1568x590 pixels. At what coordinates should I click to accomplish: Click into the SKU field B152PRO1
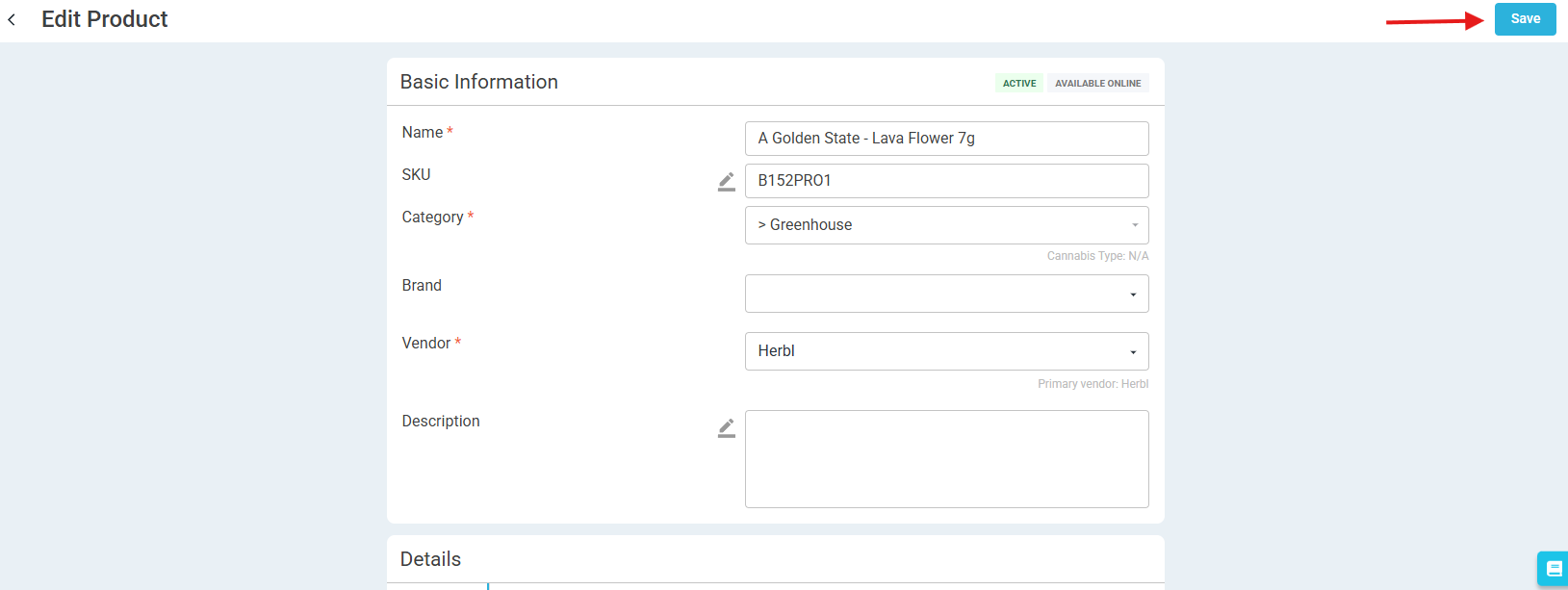(946, 181)
